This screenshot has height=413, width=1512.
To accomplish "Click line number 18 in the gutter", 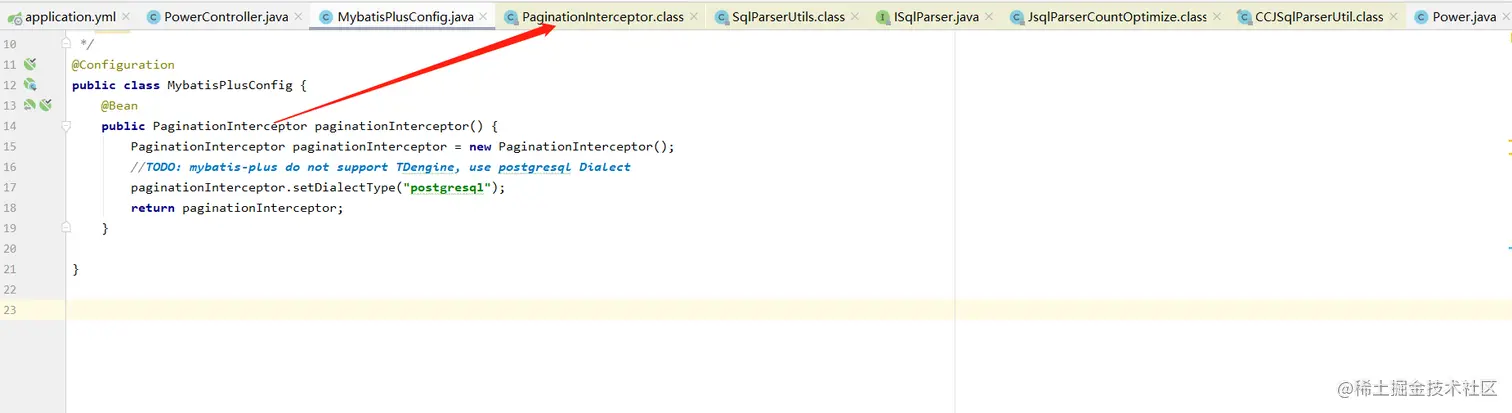I will [x=10, y=208].
